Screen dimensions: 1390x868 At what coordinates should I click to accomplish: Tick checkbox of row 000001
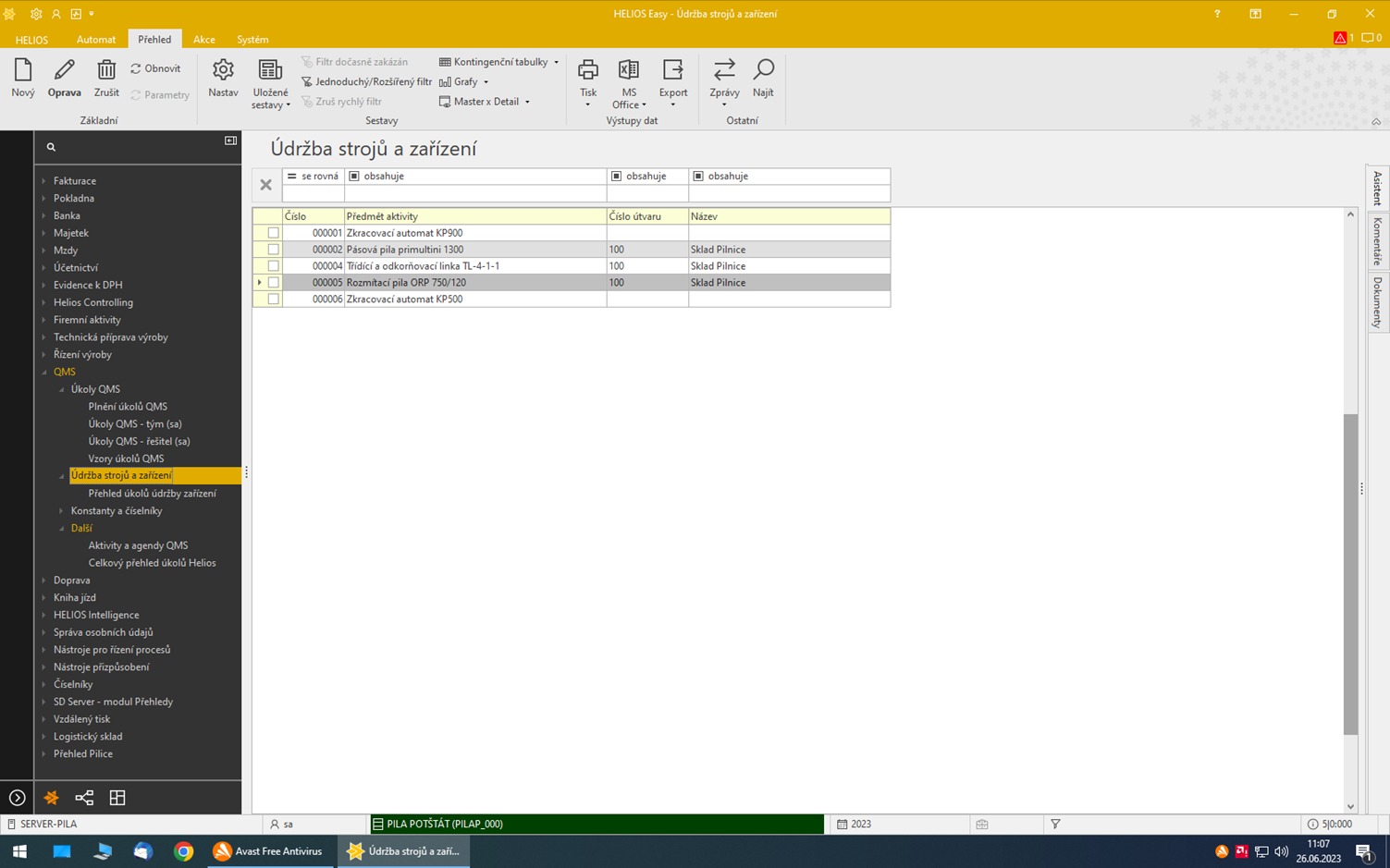[273, 233]
